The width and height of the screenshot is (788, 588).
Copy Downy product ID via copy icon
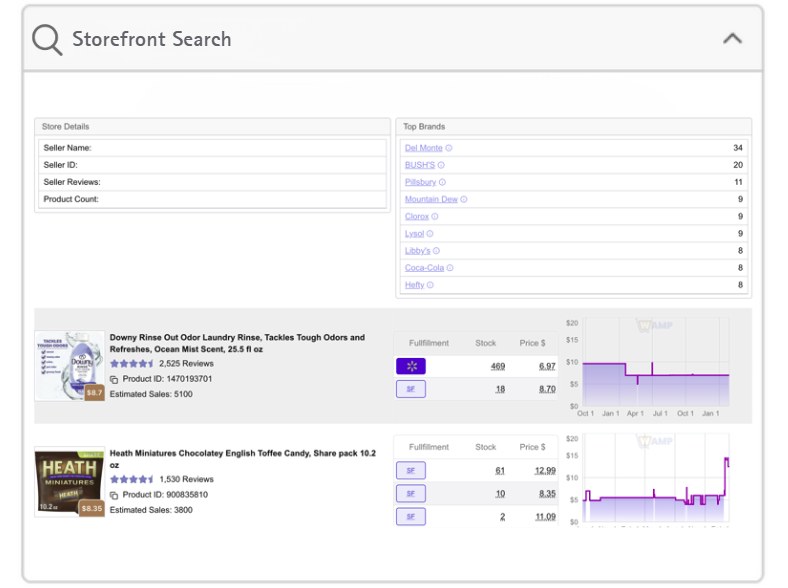pos(114,380)
